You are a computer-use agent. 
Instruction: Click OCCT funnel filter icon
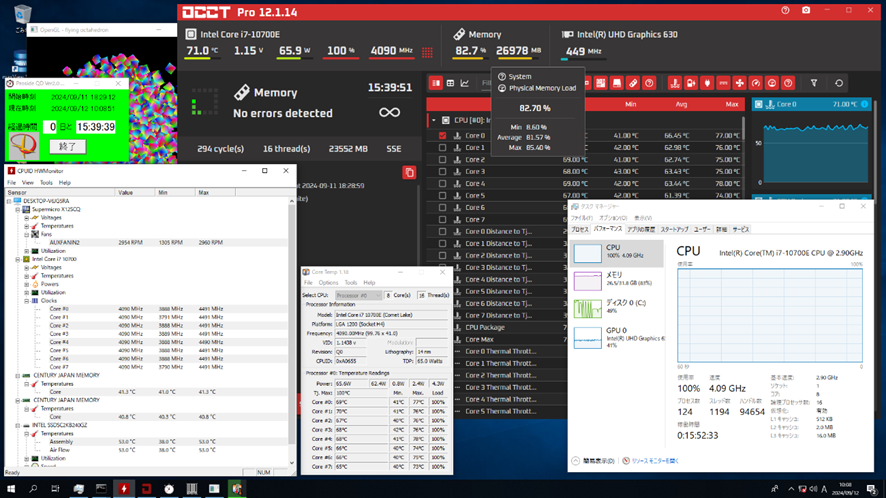814,83
